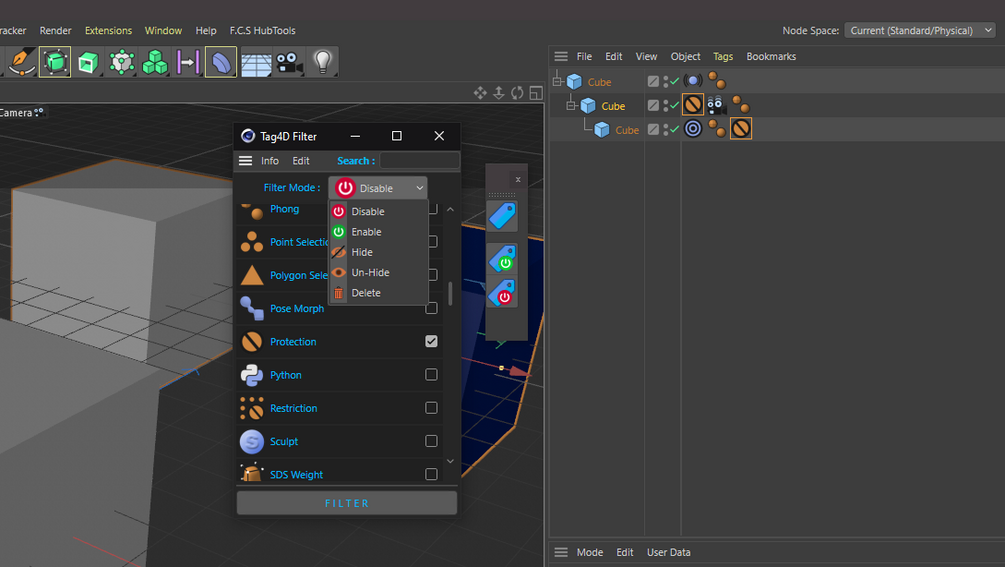This screenshot has height=567, width=1005.
Task: Open Tag4D Filter hamburger menu
Action: click(245, 161)
